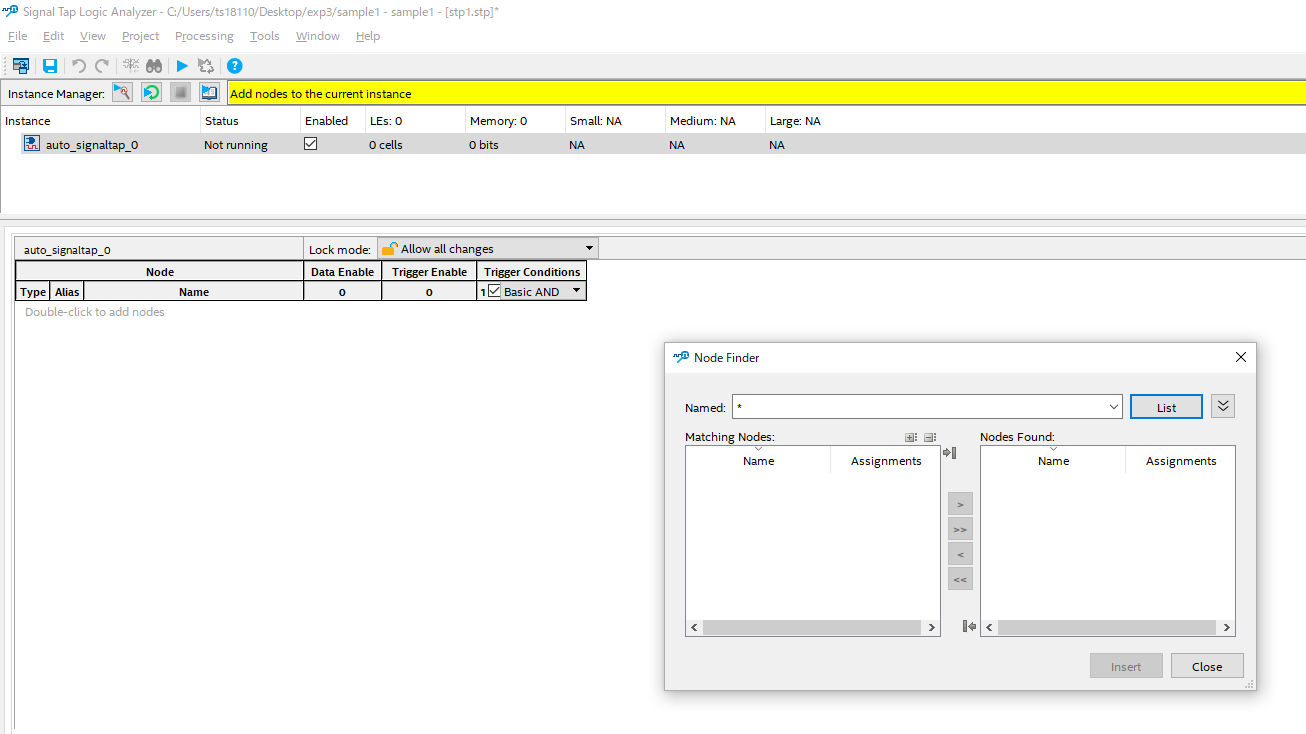Click the double left arrow << button

(960, 579)
